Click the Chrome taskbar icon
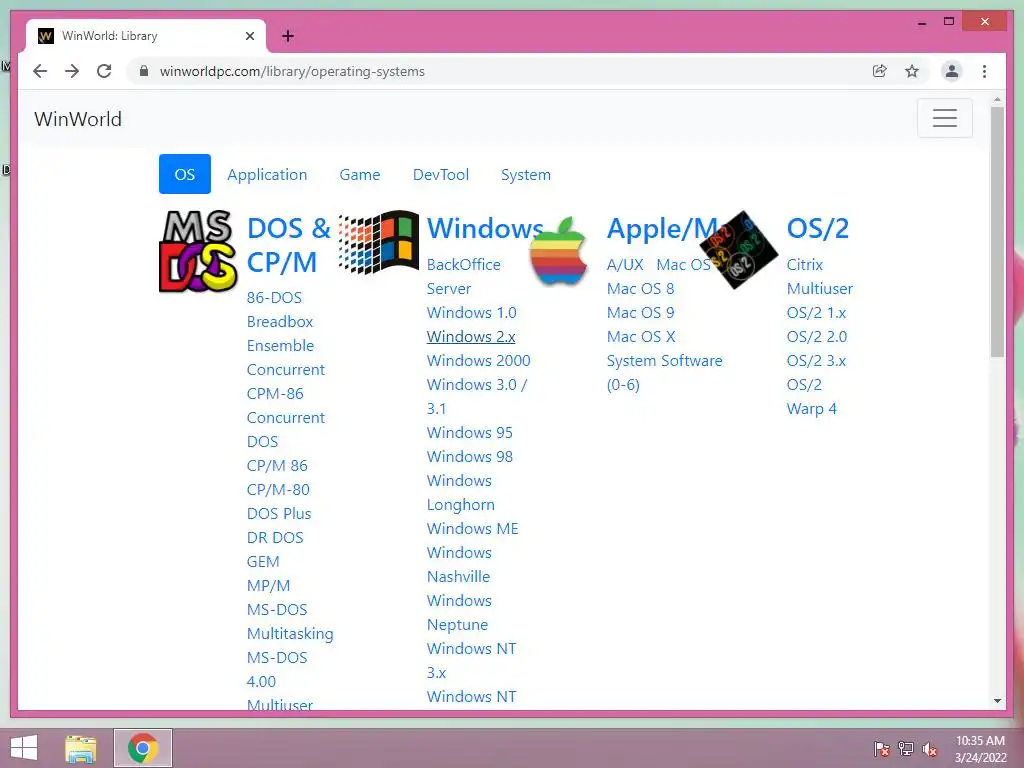This screenshot has width=1024, height=768. coord(143,748)
